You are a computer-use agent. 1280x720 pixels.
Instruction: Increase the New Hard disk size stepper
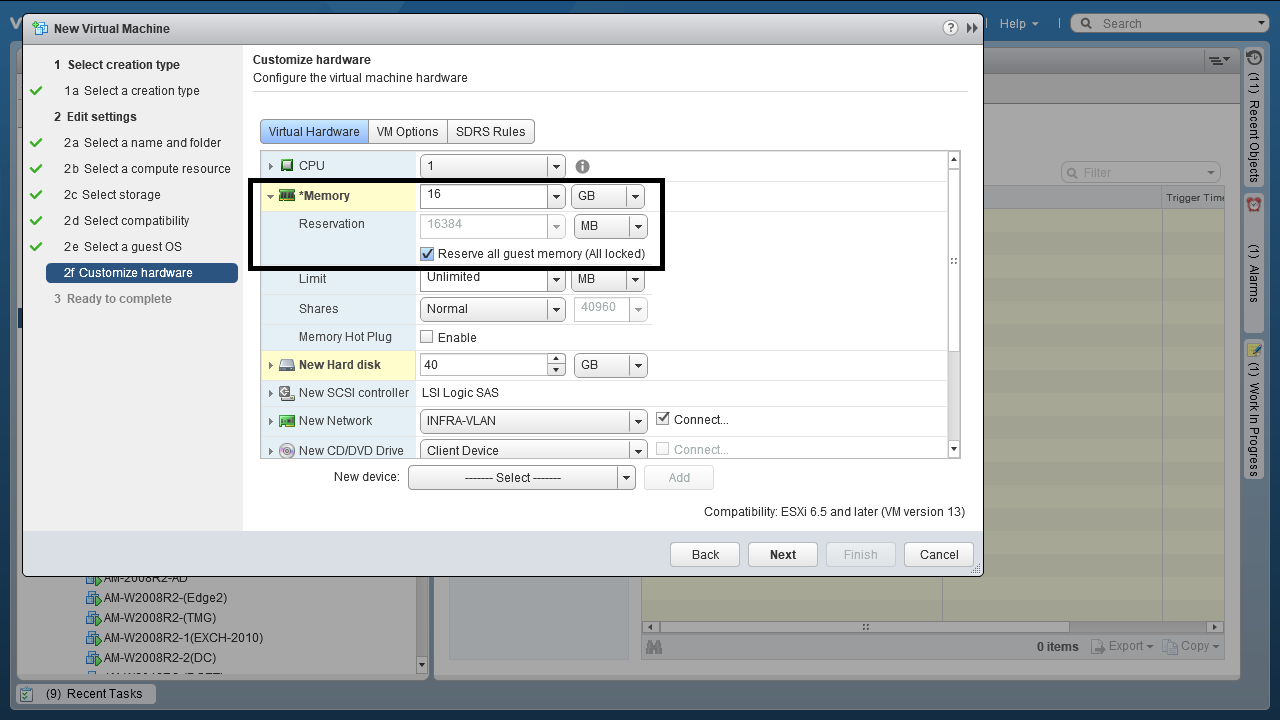pos(557,360)
